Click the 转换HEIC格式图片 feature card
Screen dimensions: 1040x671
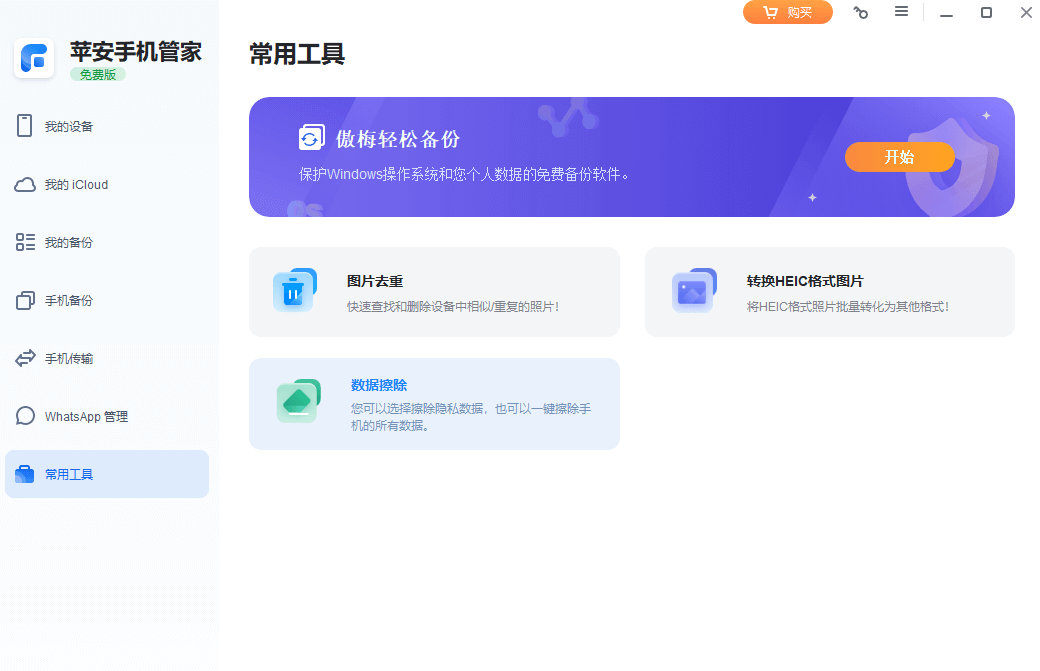(x=829, y=291)
